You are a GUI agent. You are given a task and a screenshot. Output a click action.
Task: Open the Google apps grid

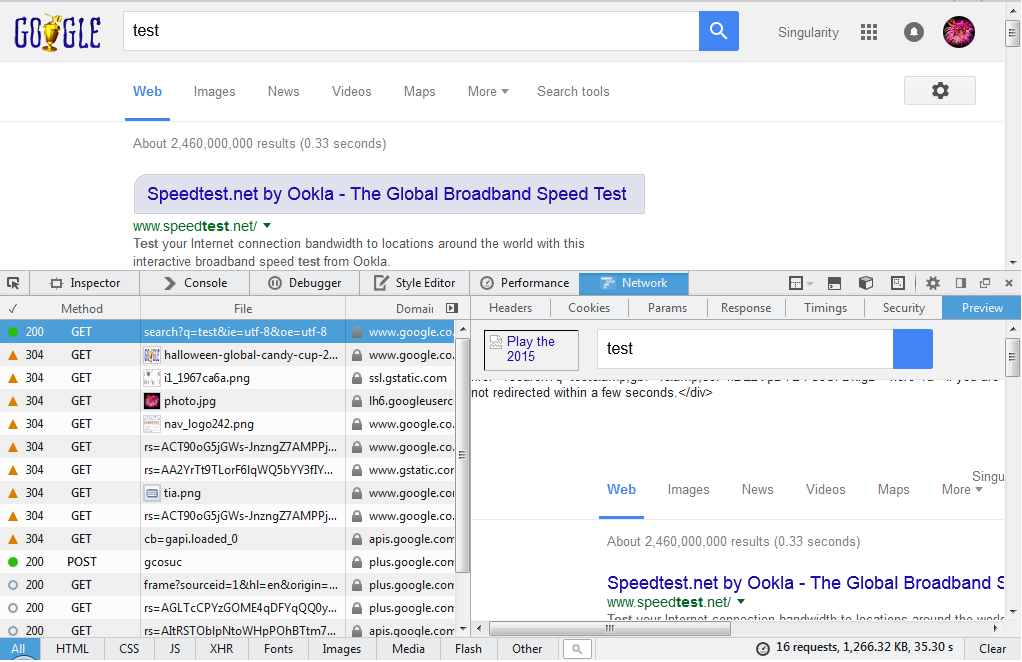869,32
